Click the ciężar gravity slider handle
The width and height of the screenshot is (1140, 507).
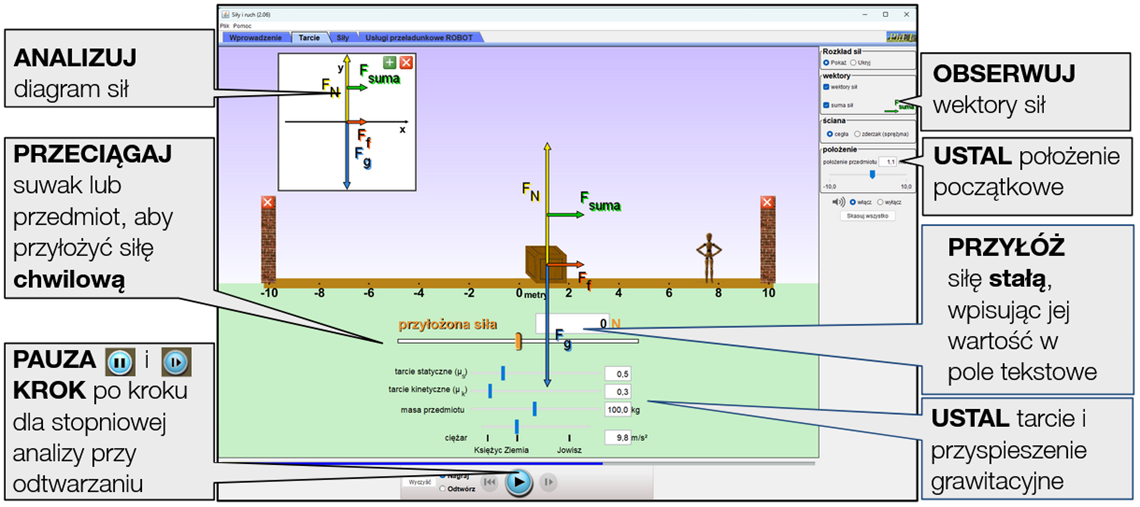(x=517, y=426)
